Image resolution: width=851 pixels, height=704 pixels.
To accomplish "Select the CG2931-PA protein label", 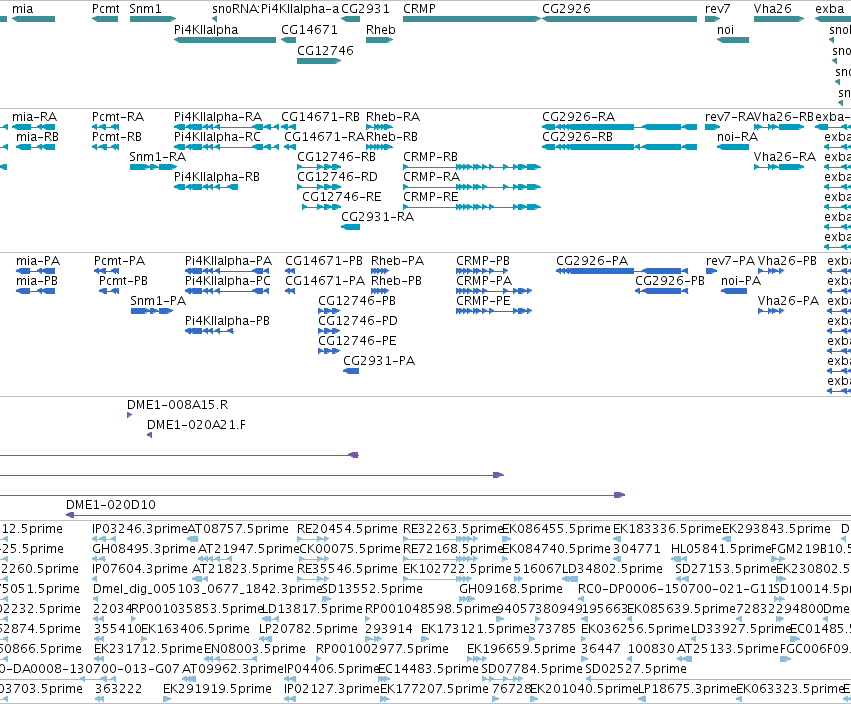I will (x=379, y=361).
